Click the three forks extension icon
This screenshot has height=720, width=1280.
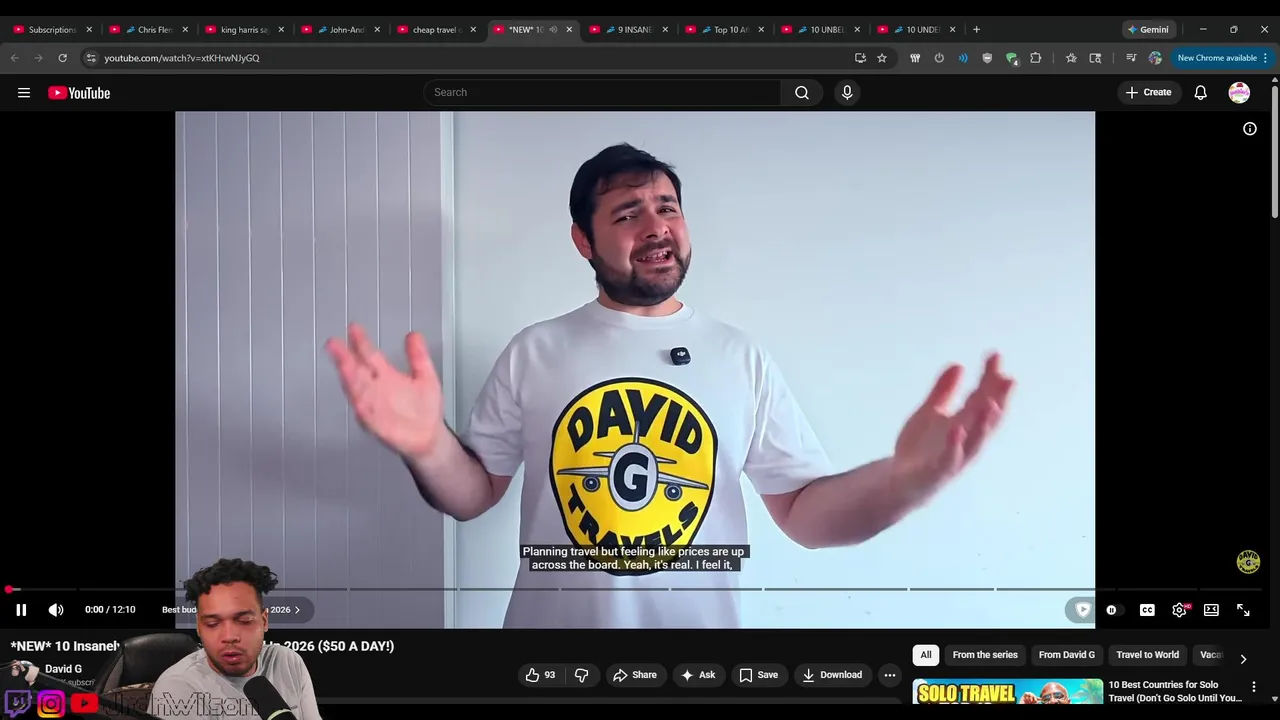[x=915, y=58]
